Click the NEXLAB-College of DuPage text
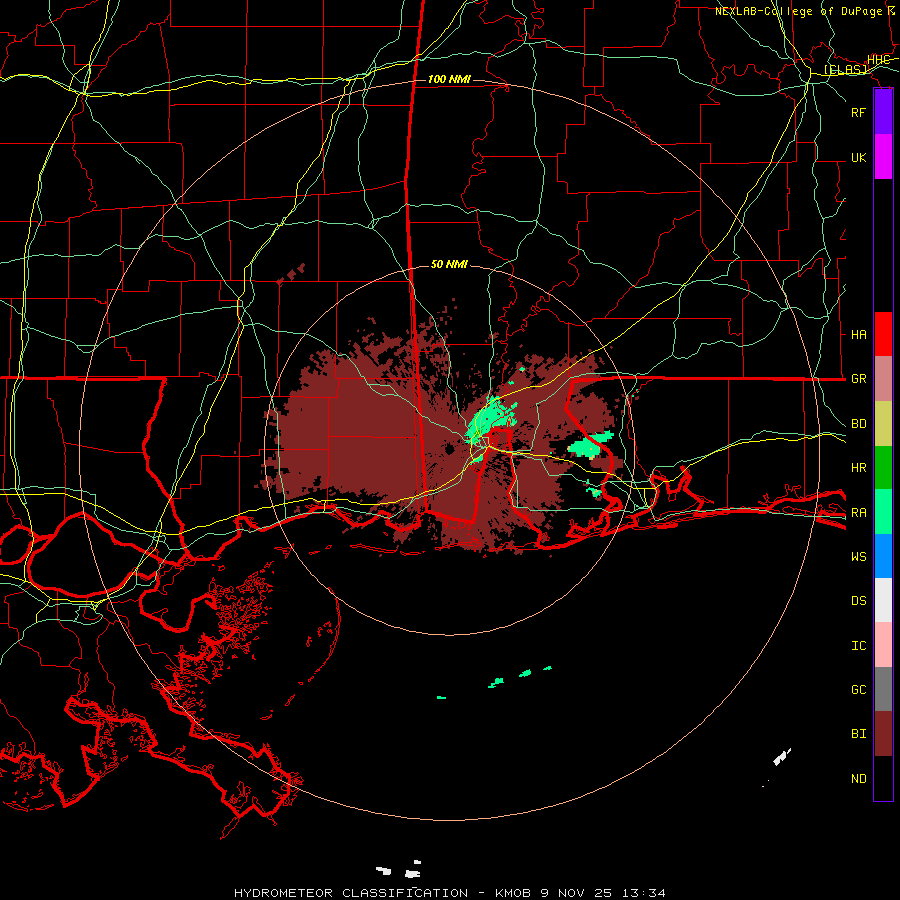The image size is (900, 900). 798,11
